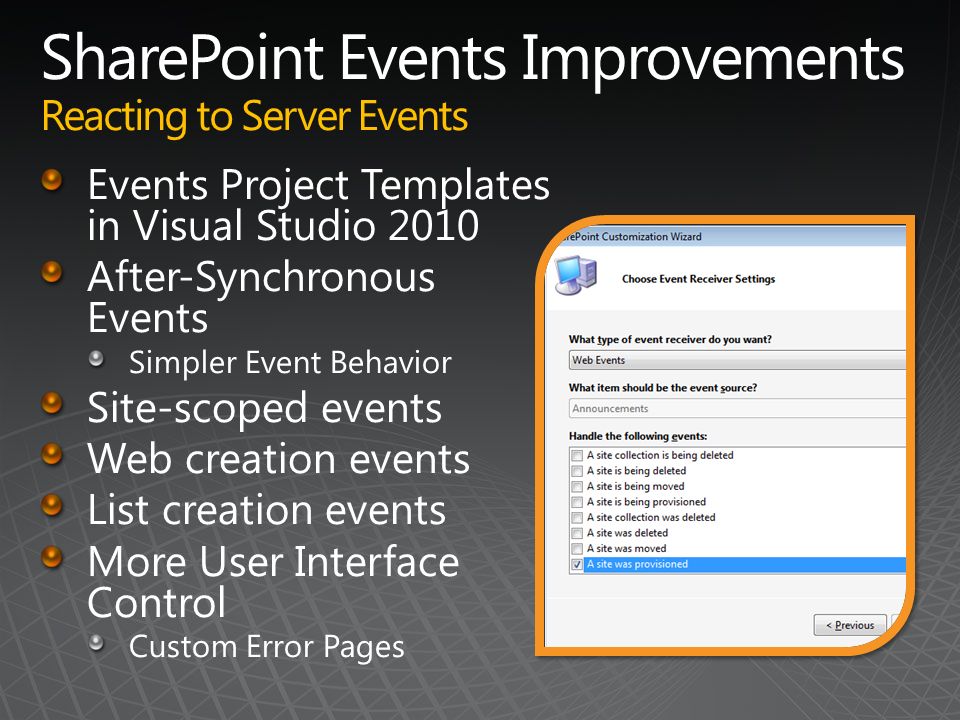This screenshot has height=720, width=960.
Task: Enable 'A site was moved' checkbox
Action: (577, 549)
